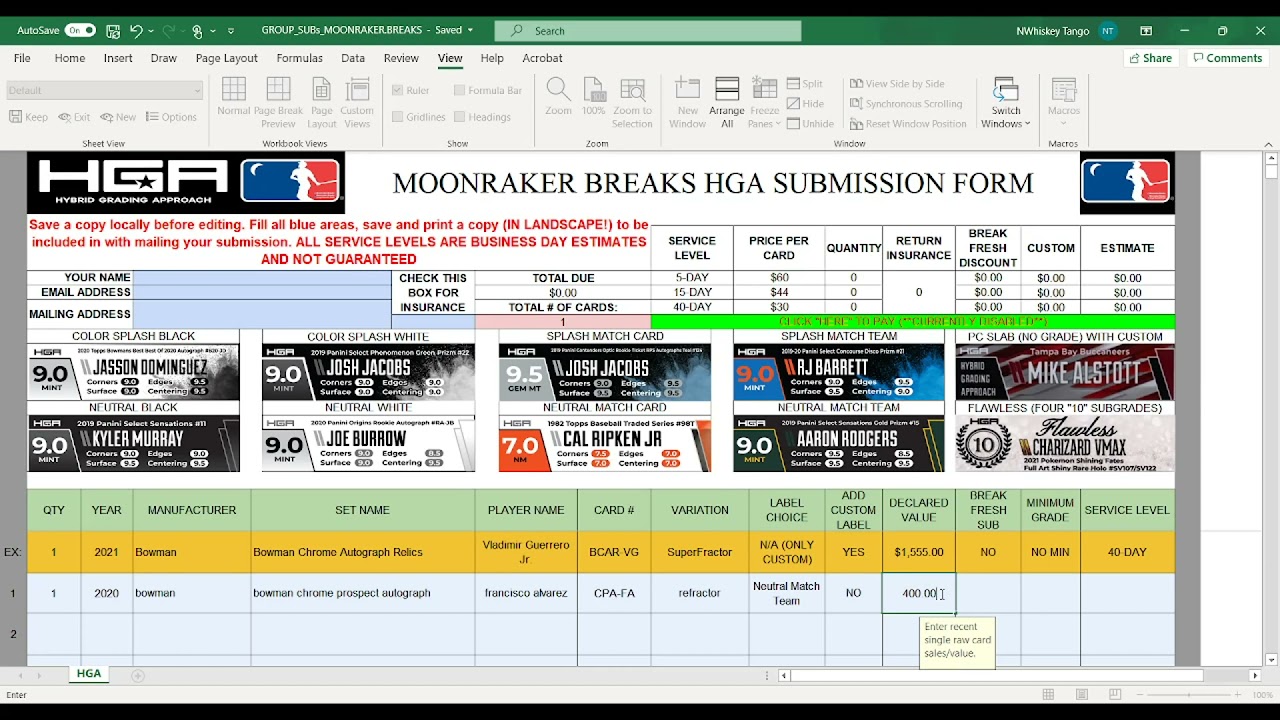Switch to Formulas ribbon tab
1280x720 pixels.
tap(299, 58)
